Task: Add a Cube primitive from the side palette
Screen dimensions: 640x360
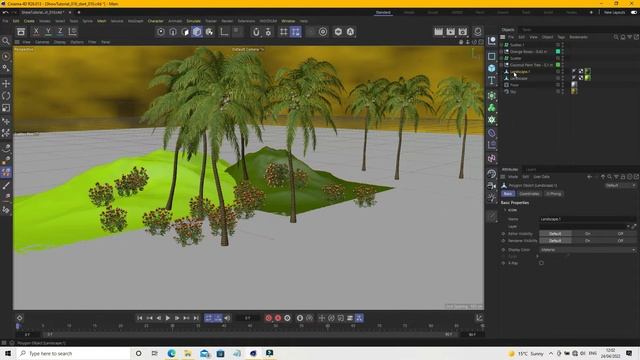Action: click(x=492, y=68)
